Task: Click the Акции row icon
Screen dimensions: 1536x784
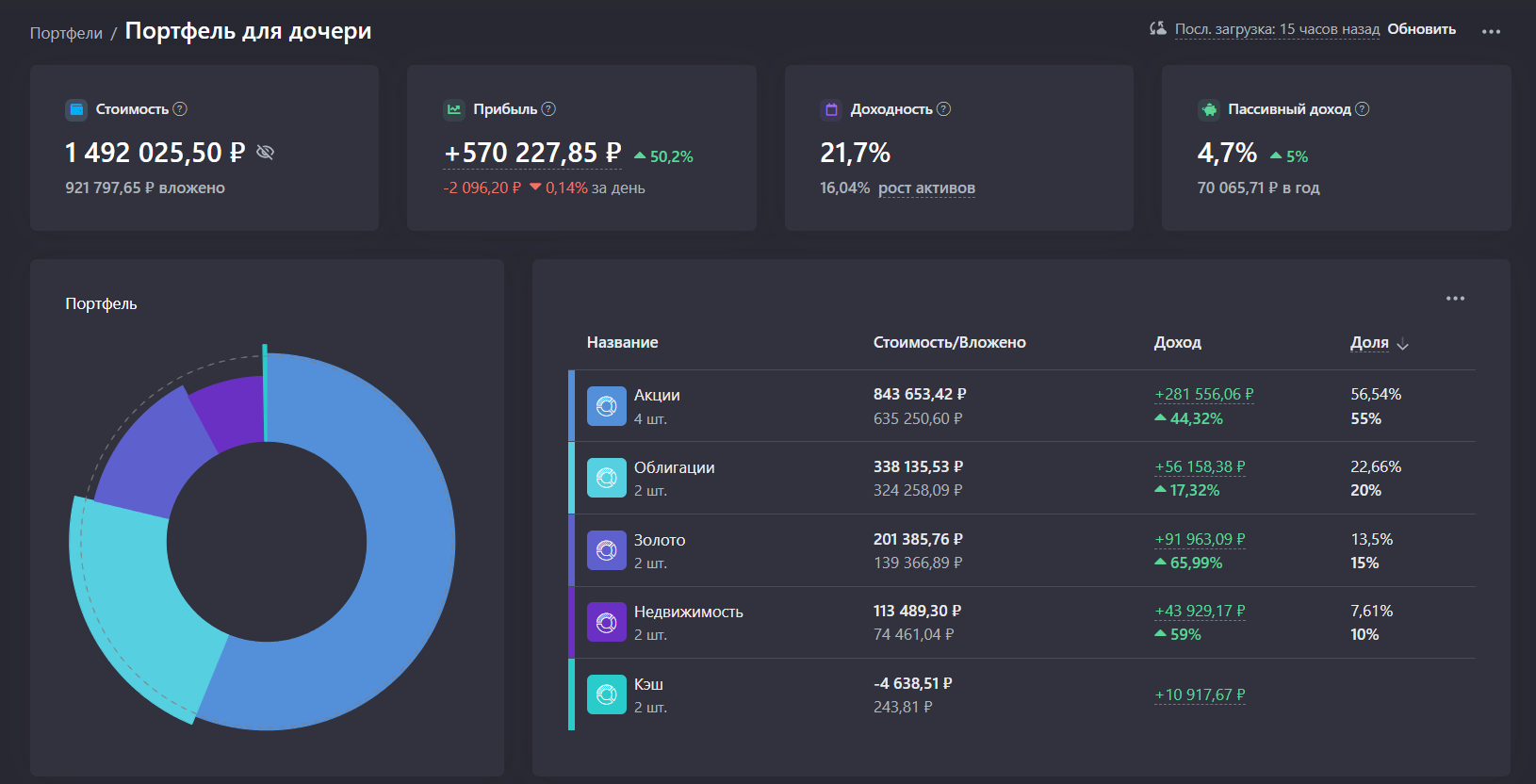Action: 607,406
